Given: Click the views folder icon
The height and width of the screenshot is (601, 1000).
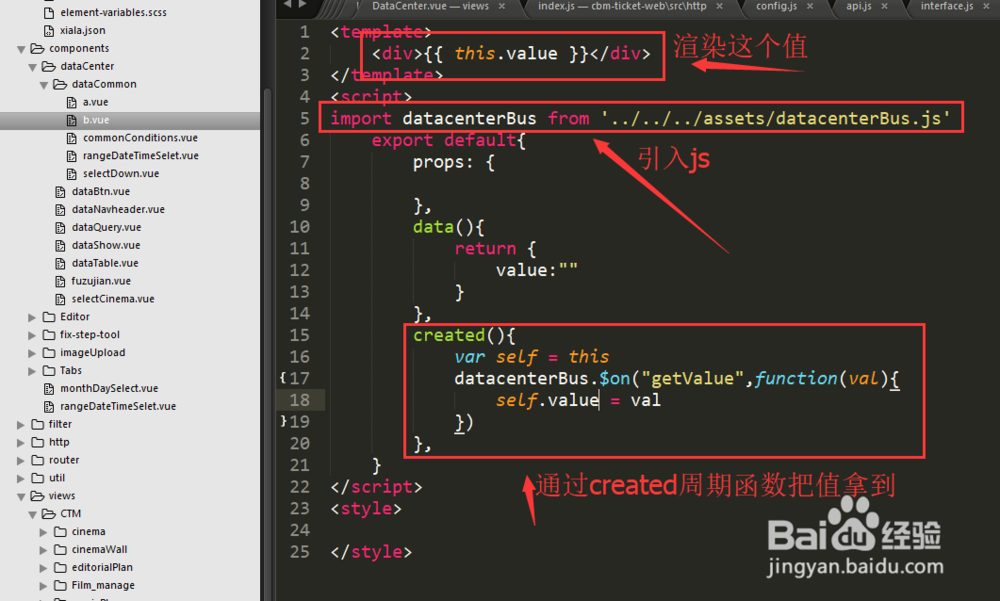Looking at the screenshot, I should (38, 496).
